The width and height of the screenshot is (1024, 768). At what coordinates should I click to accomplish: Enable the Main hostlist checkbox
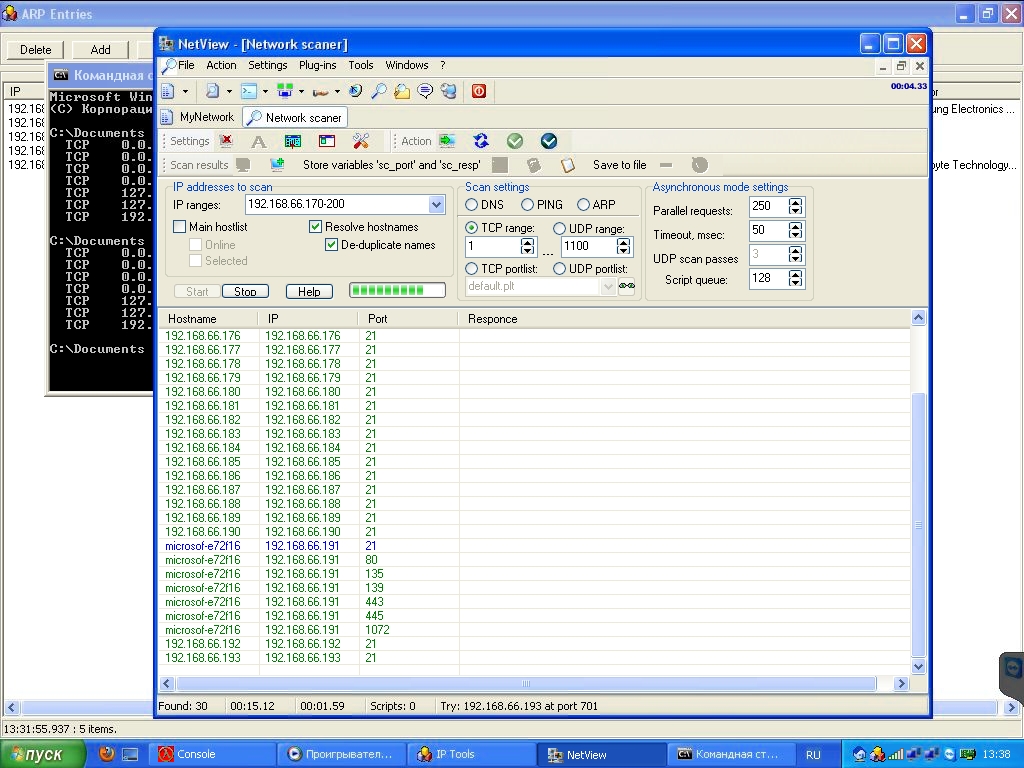pos(180,227)
